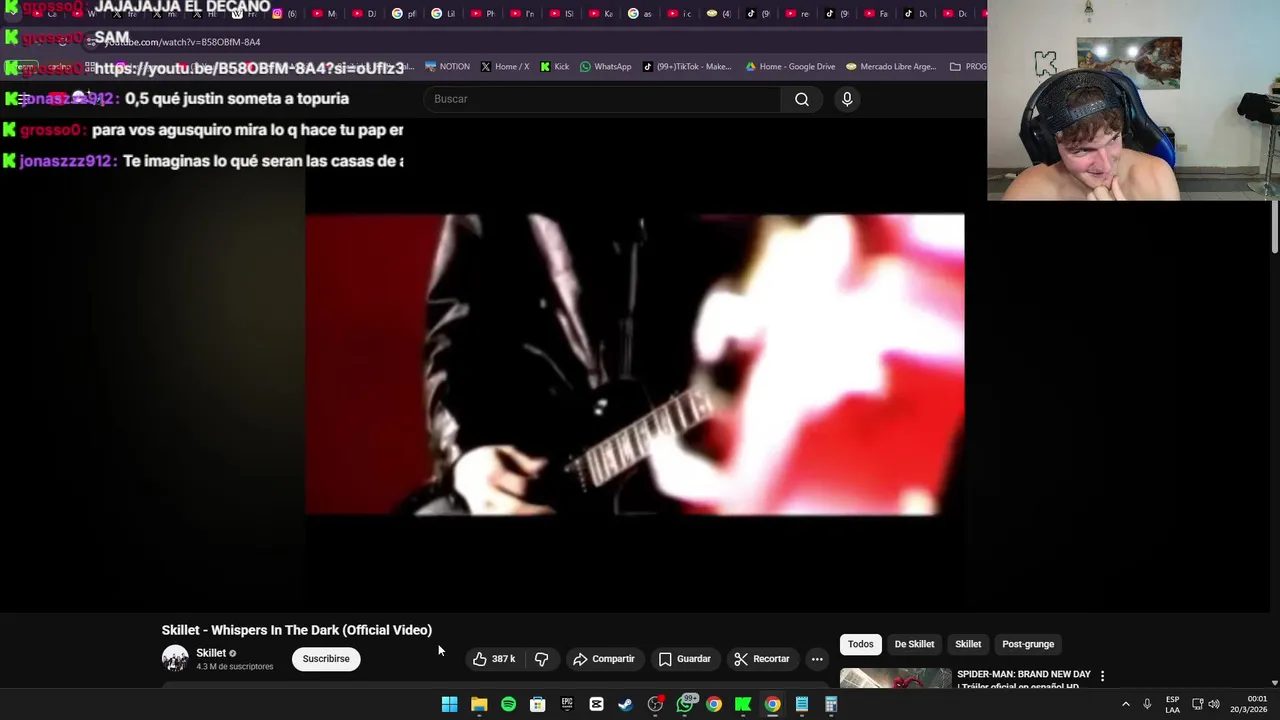Viewport: 1280px width, 720px height.
Task: Open the Compartir share option
Action: [604, 659]
